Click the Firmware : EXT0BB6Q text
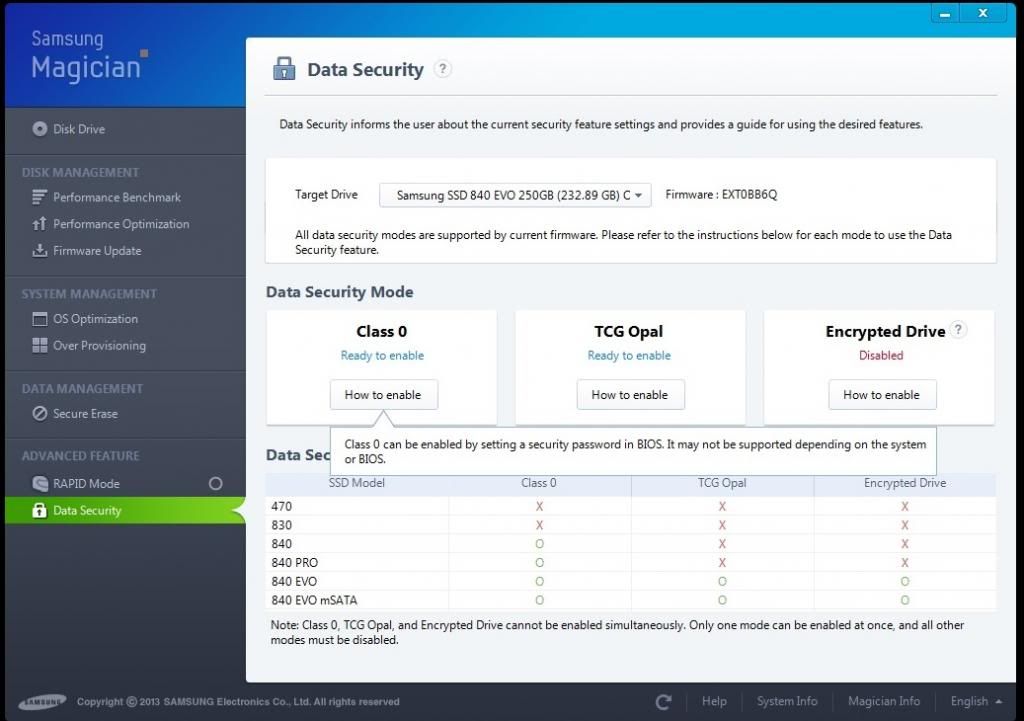 [x=721, y=195]
